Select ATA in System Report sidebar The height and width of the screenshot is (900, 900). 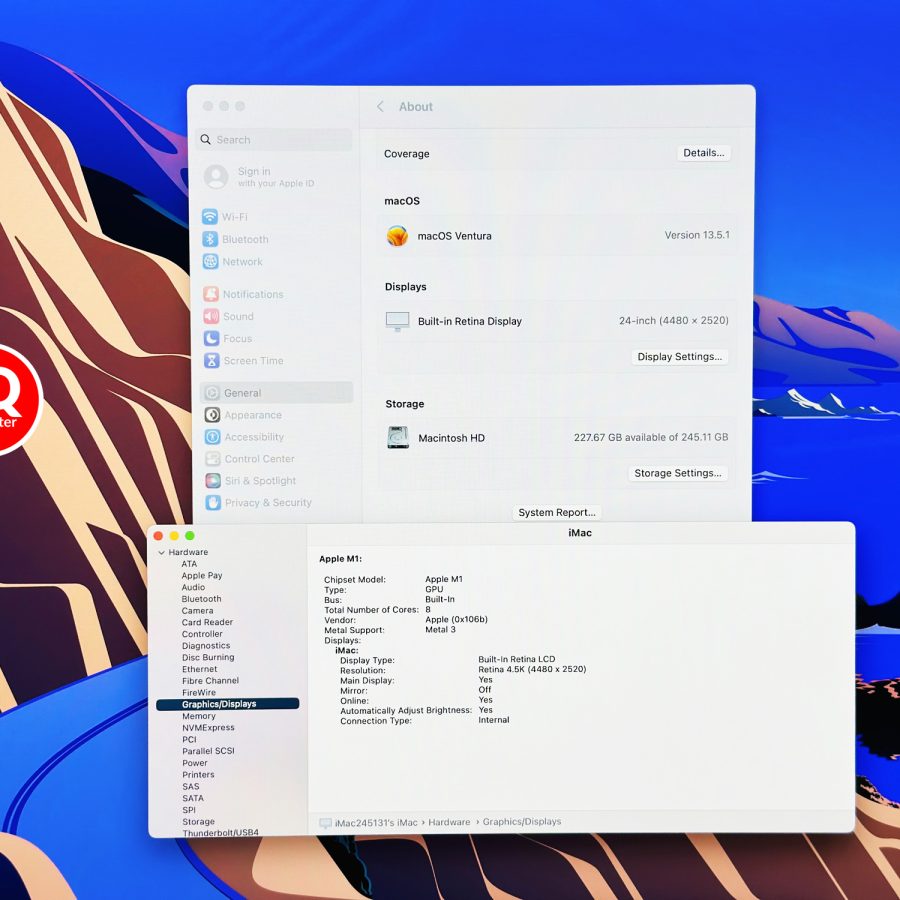point(189,564)
